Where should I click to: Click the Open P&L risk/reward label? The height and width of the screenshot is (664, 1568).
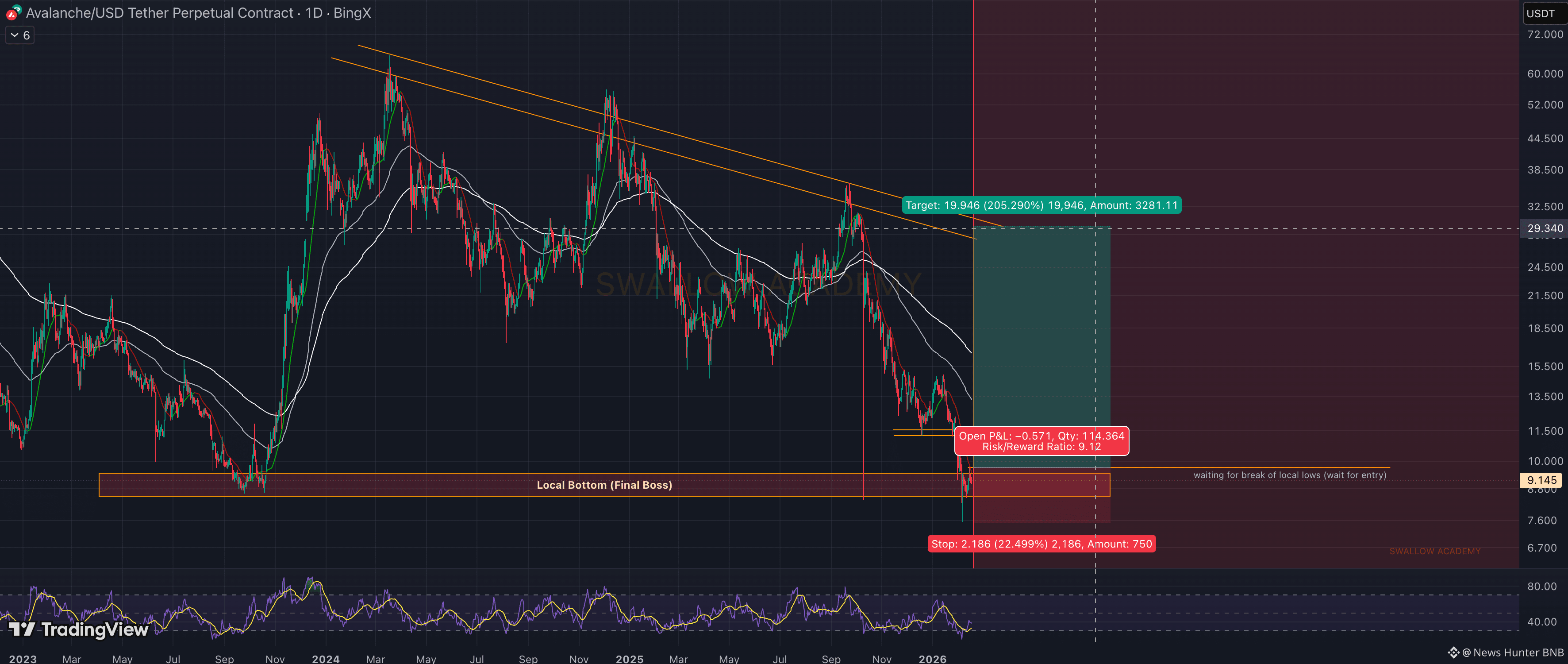pyautogui.click(x=1041, y=441)
